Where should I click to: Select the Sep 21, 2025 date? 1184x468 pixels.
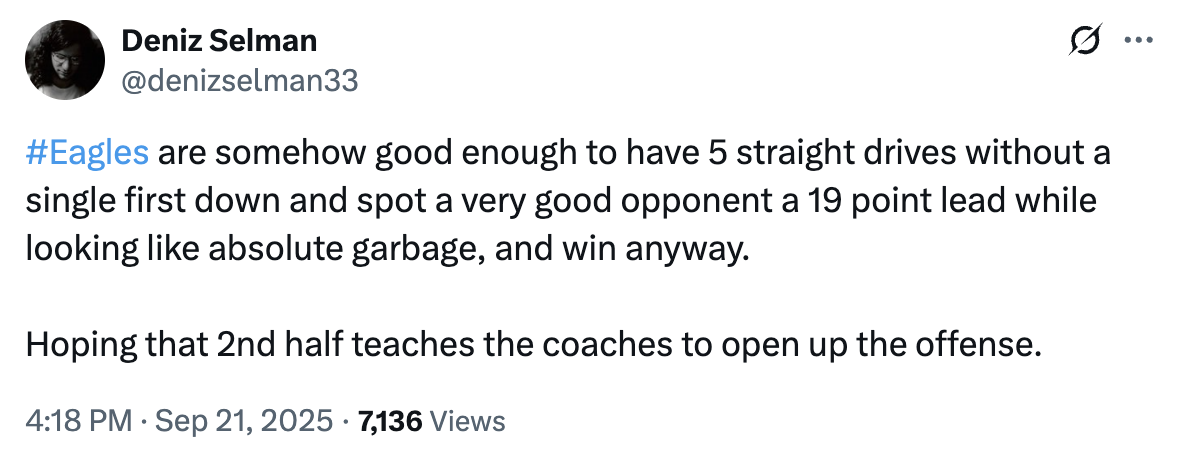[243, 420]
